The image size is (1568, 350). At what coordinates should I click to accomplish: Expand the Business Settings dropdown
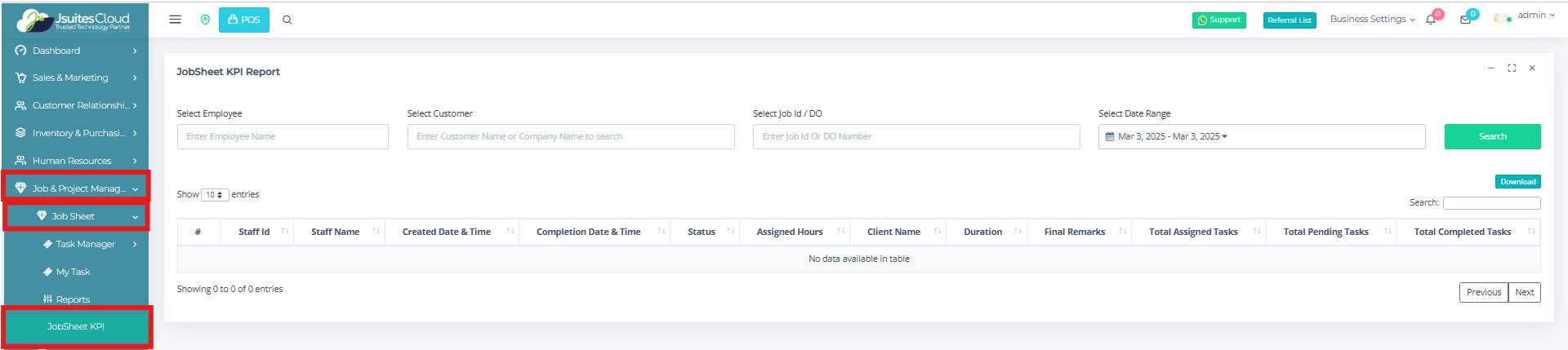1372,19
